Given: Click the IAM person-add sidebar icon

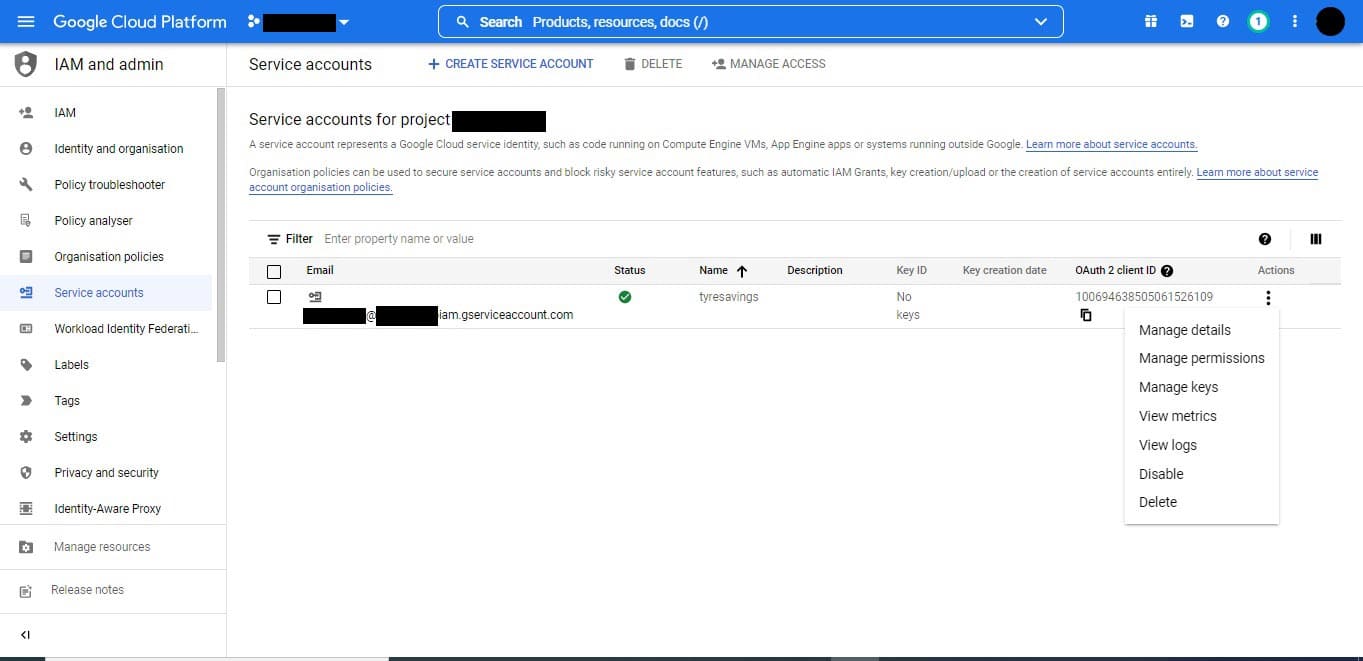Looking at the screenshot, I should pyautogui.click(x=26, y=113).
